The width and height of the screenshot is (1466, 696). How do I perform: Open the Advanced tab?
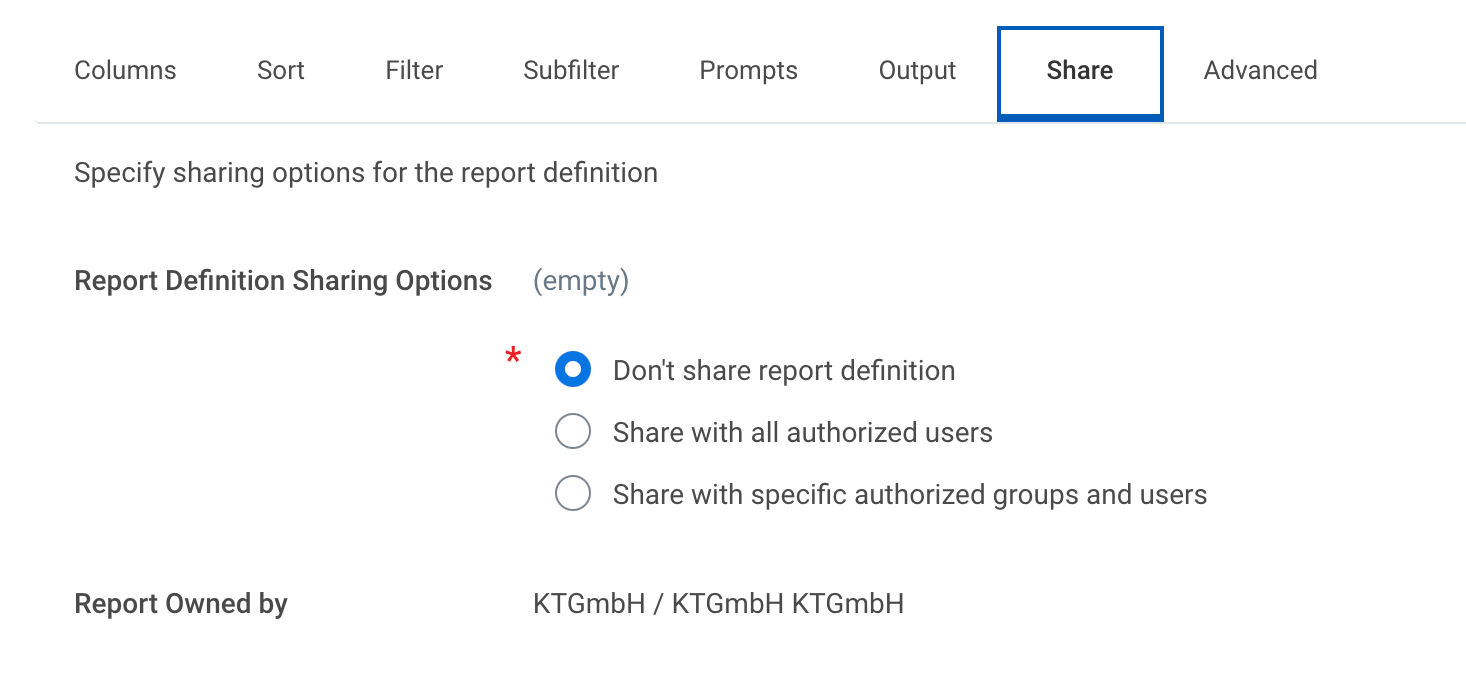(x=1260, y=70)
